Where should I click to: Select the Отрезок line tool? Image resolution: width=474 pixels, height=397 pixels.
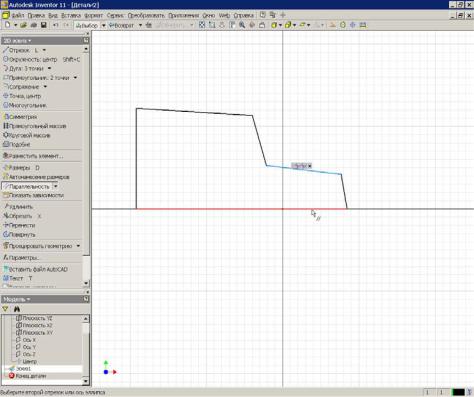(21, 50)
